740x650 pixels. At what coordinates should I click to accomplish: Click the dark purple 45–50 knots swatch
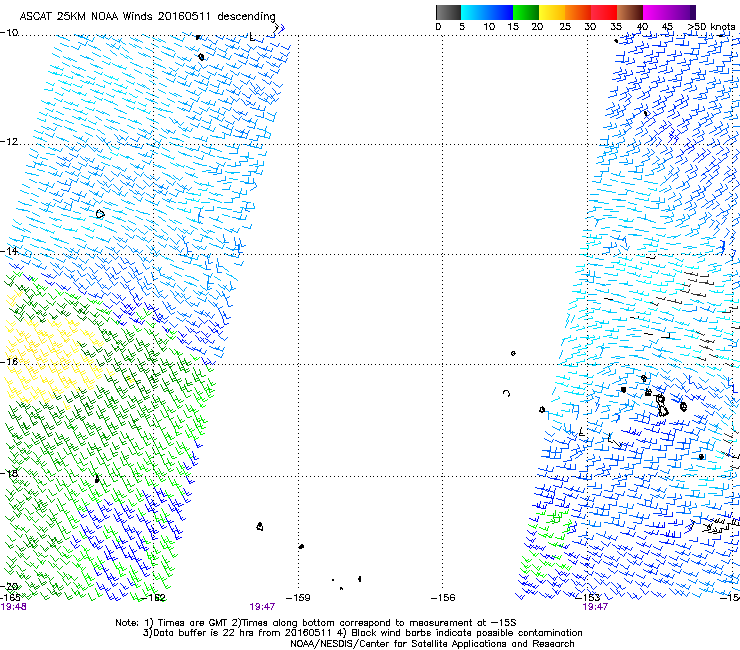[682, 12]
